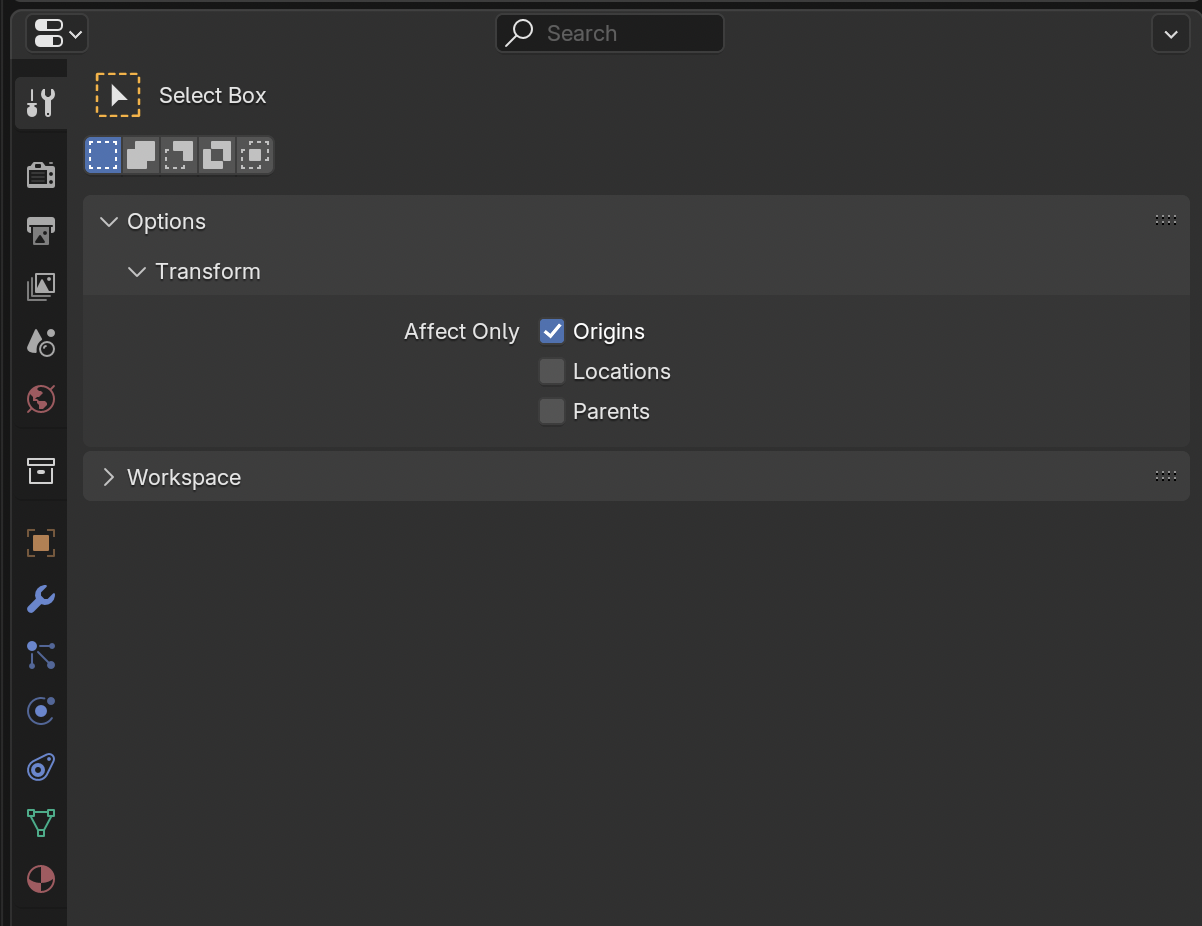Collapse the Transform subpanel

tap(137, 271)
